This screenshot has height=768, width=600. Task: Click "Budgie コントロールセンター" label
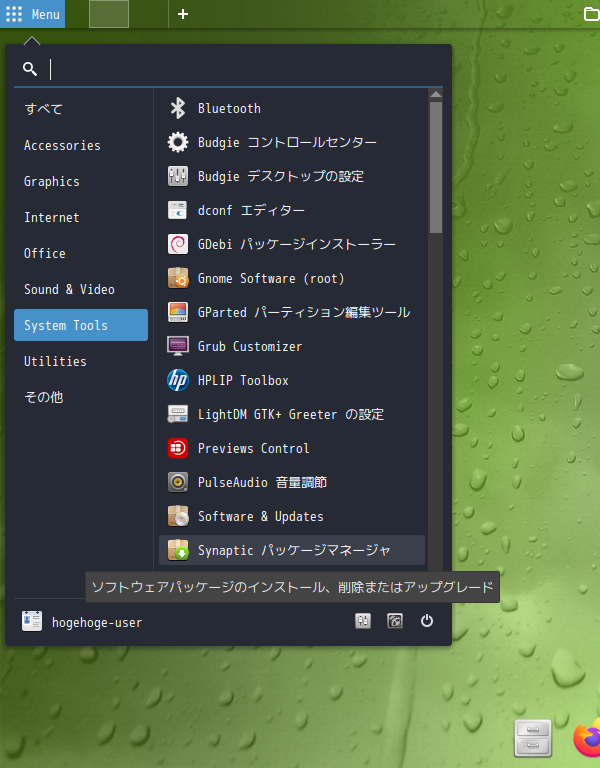click(x=287, y=143)
